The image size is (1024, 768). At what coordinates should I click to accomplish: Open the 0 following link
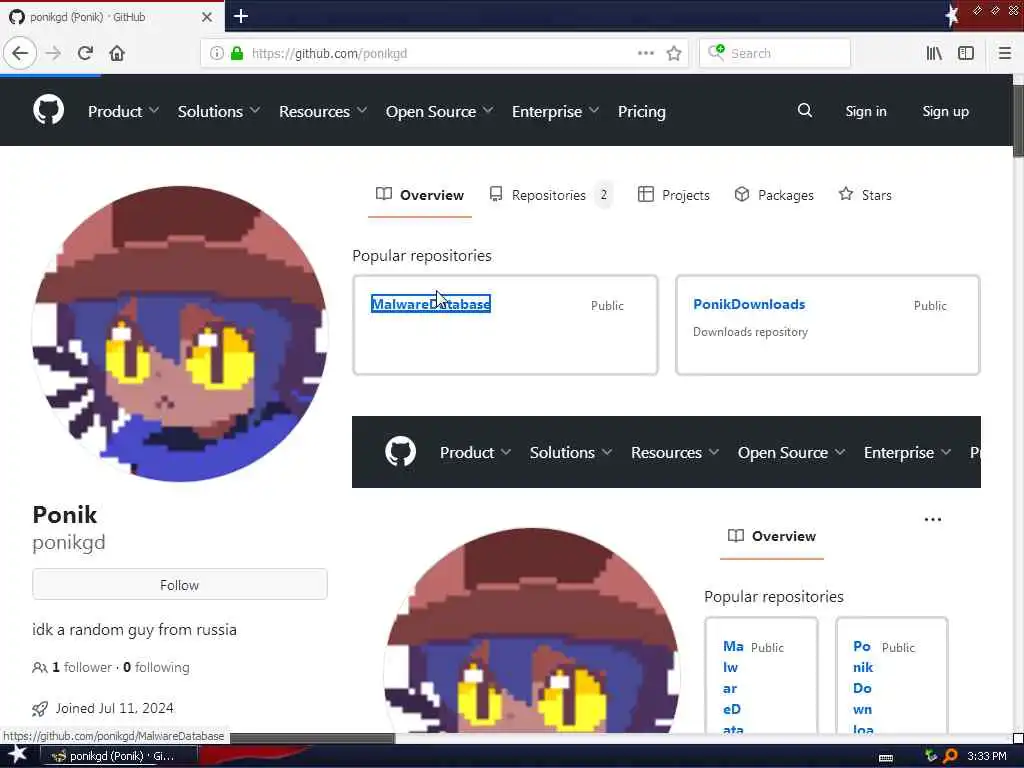click(156, 667)
